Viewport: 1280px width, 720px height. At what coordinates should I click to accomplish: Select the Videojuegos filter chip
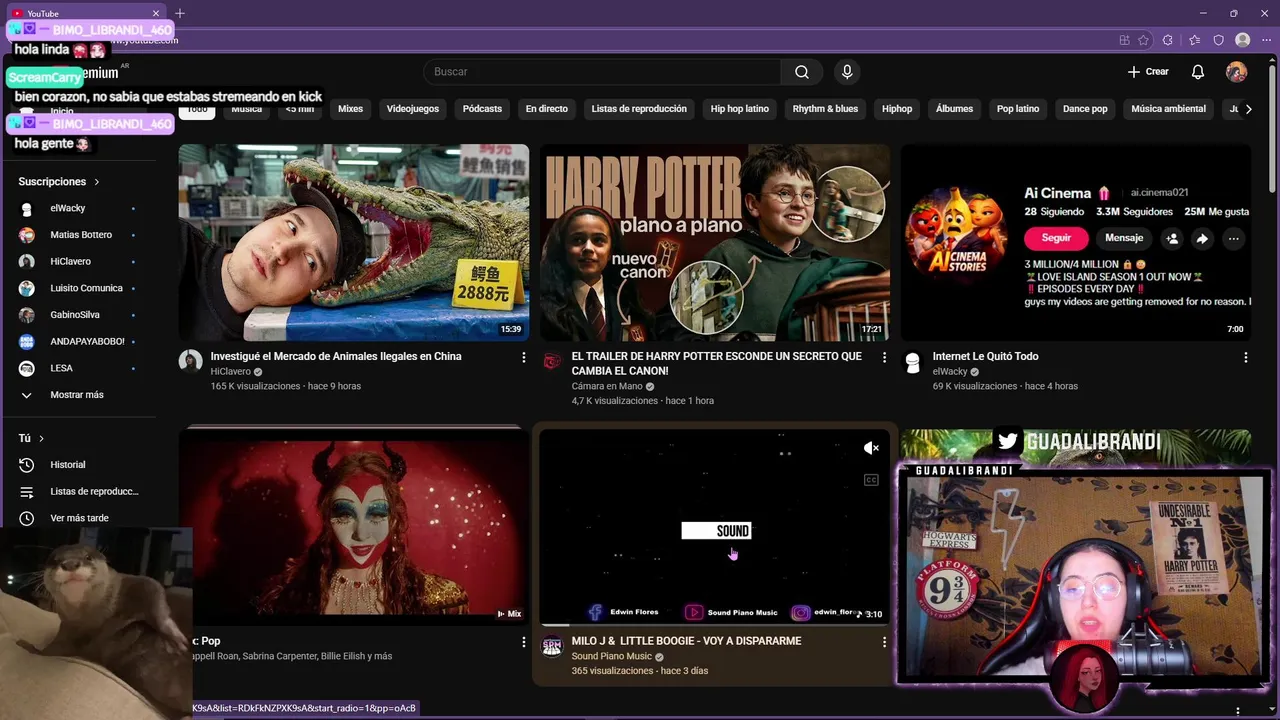coord(413,109)
